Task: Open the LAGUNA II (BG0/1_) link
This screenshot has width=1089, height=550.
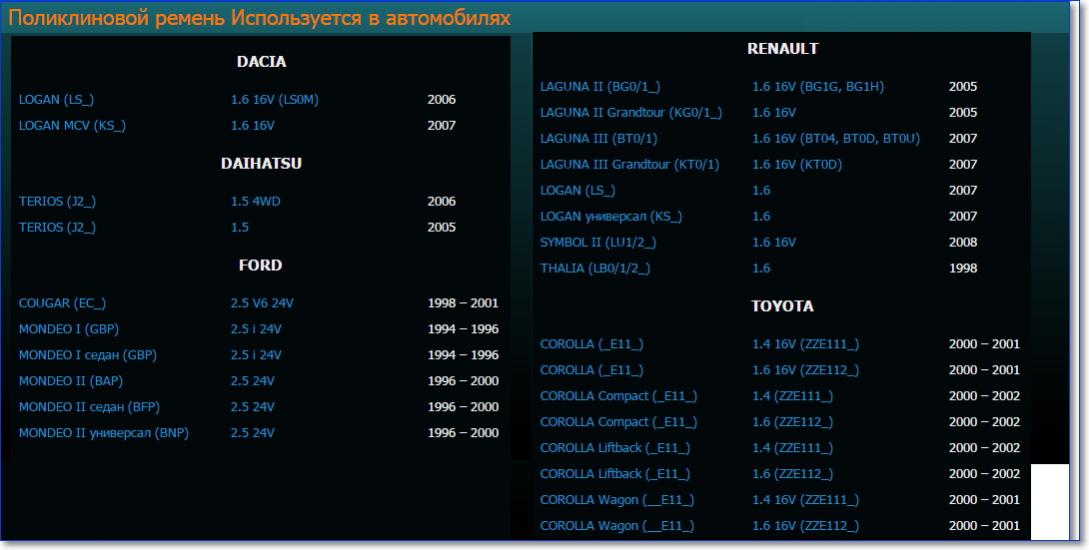Action: [600, 87]
